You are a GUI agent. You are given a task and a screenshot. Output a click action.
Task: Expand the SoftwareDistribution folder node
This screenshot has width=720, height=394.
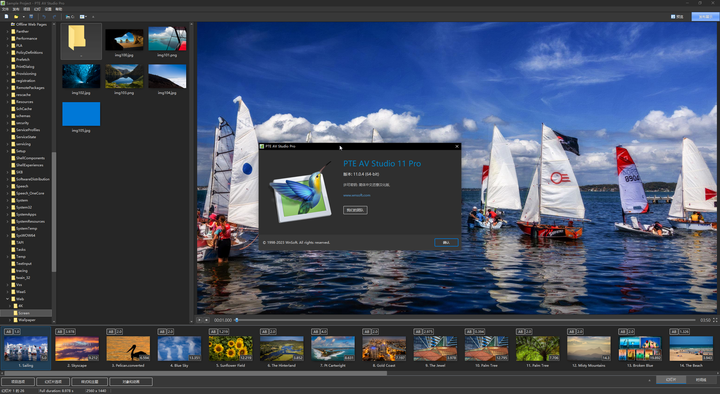coord(8,179)
